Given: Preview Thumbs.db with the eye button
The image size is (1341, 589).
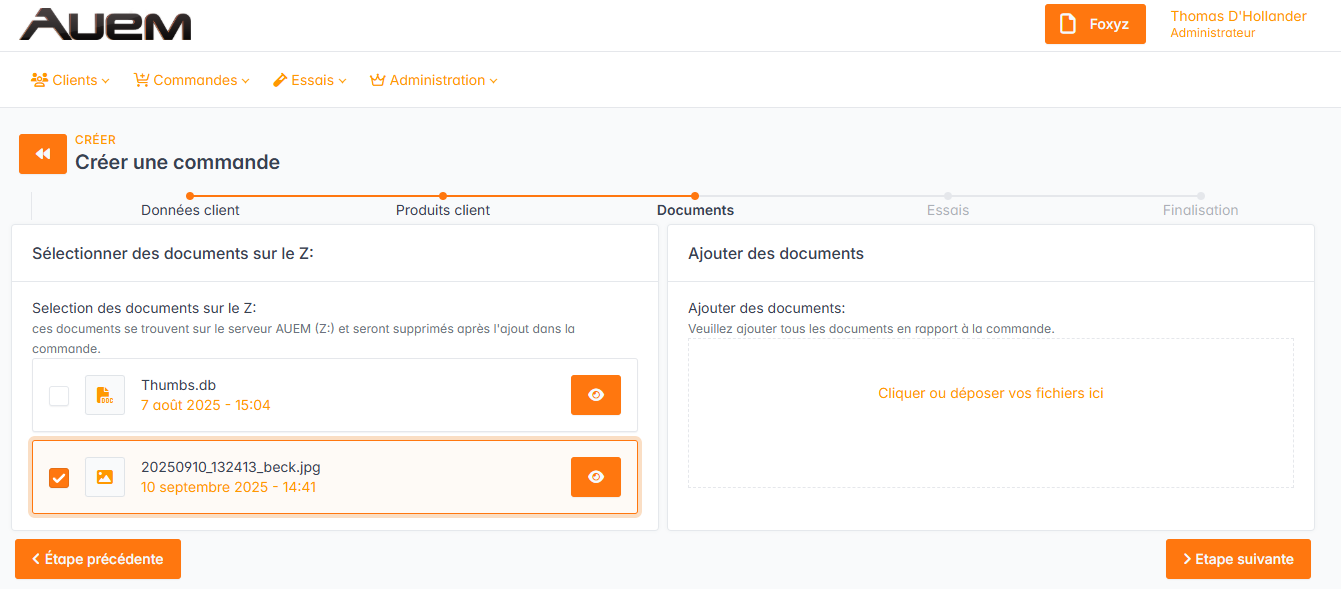Looking at the screenshot, I should (x=595, y=395).
